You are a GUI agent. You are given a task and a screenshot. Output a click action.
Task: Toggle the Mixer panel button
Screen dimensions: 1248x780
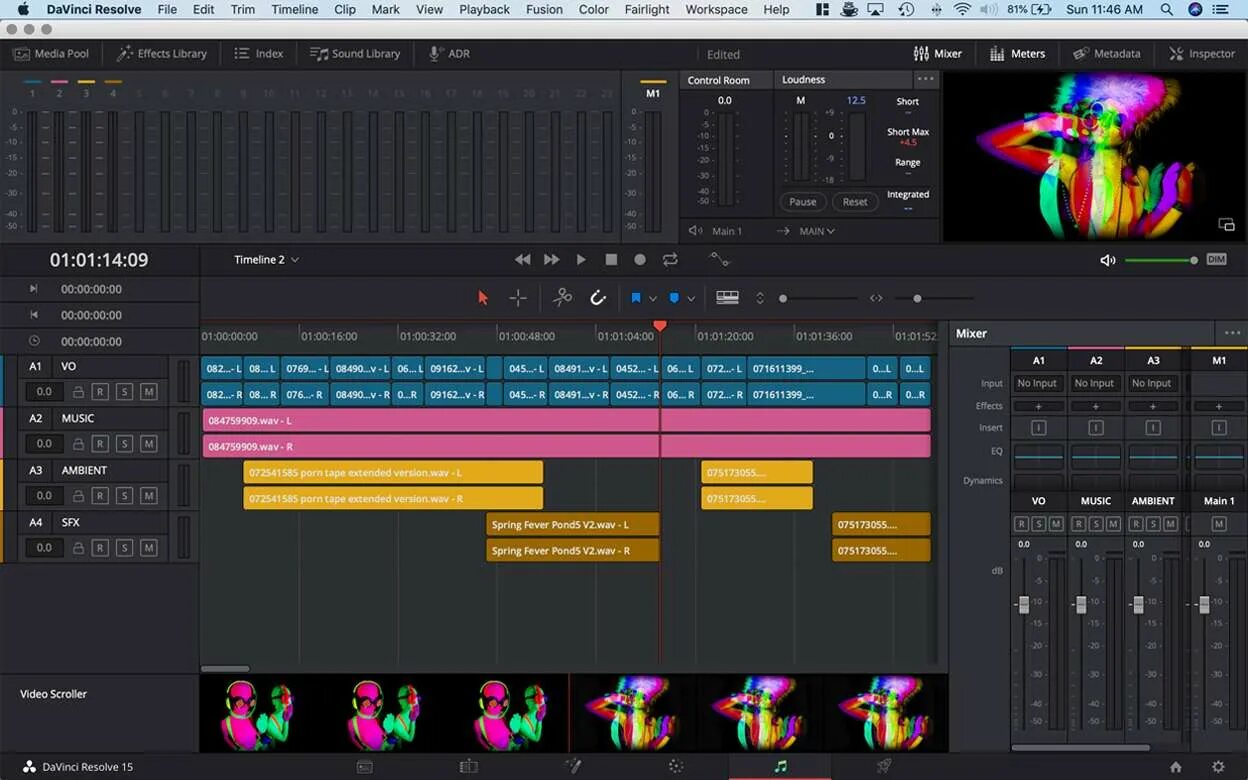[937, 54]
